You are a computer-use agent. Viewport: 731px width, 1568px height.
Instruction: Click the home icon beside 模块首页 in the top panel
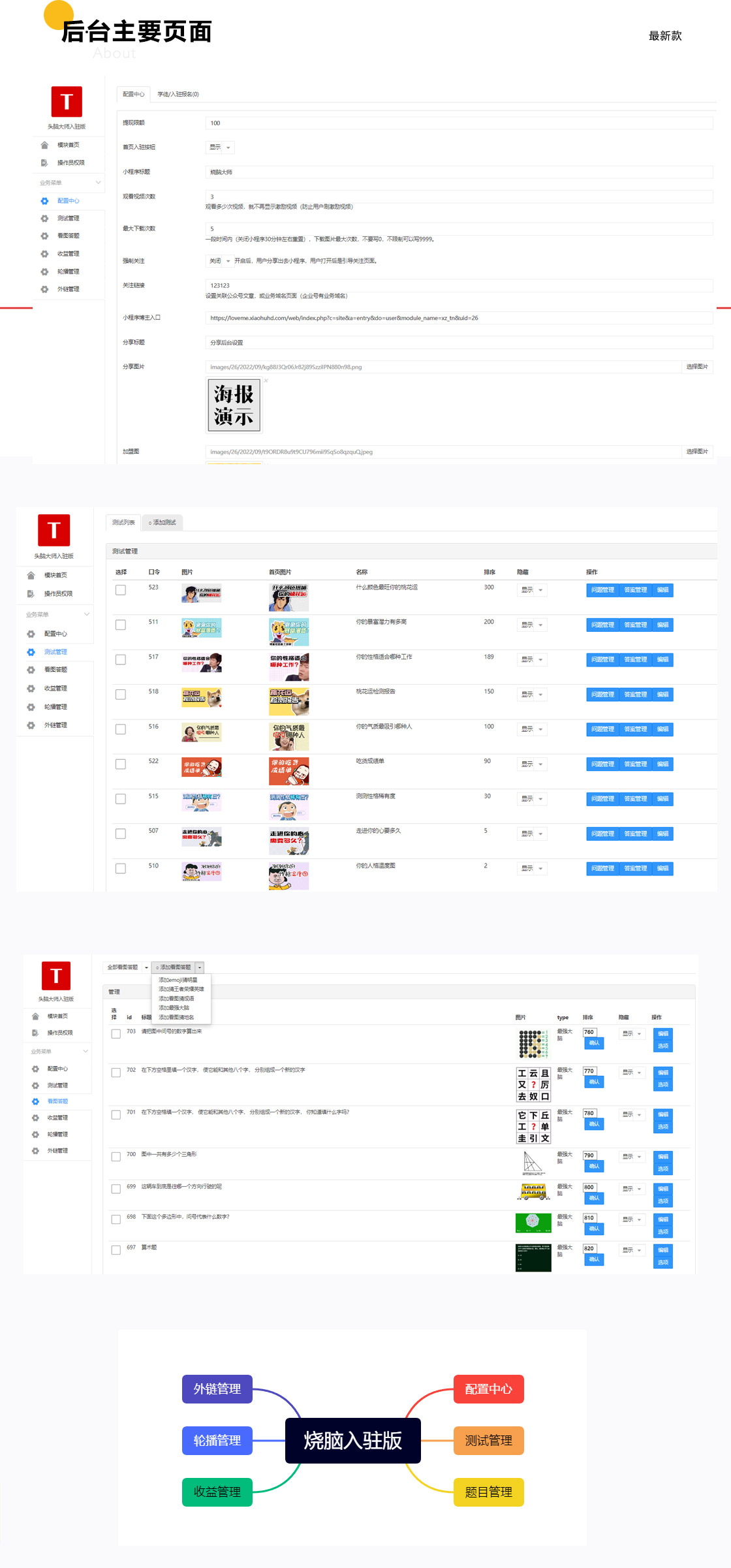[x=44, y=145]
